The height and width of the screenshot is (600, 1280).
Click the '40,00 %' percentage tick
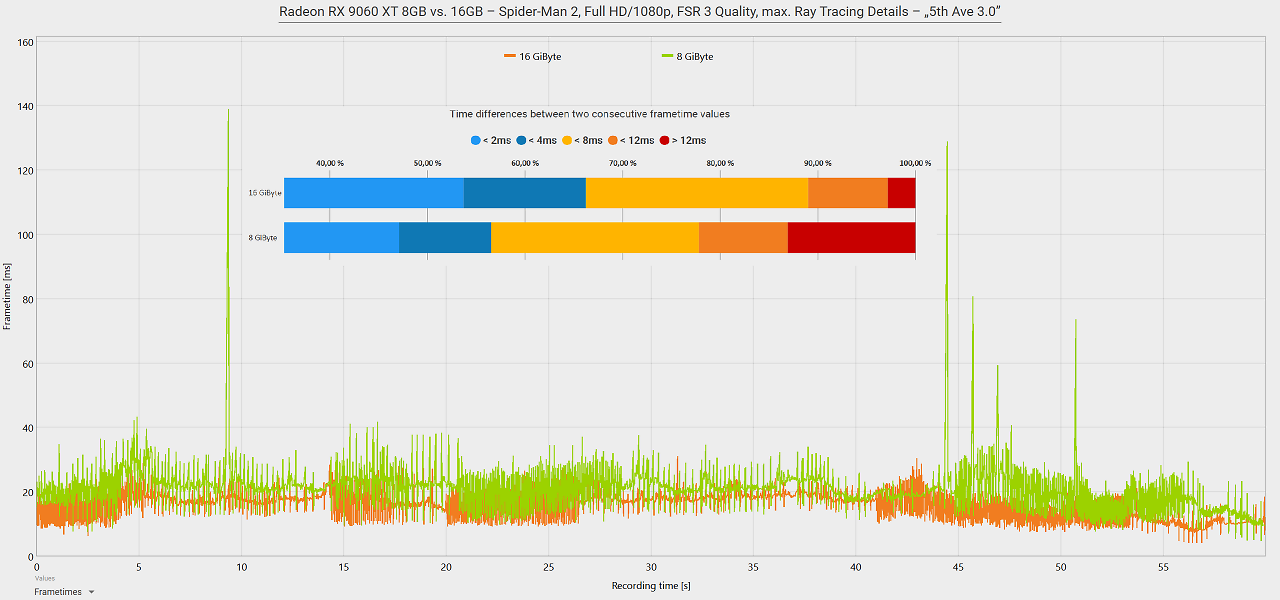[x=330, y=163]
